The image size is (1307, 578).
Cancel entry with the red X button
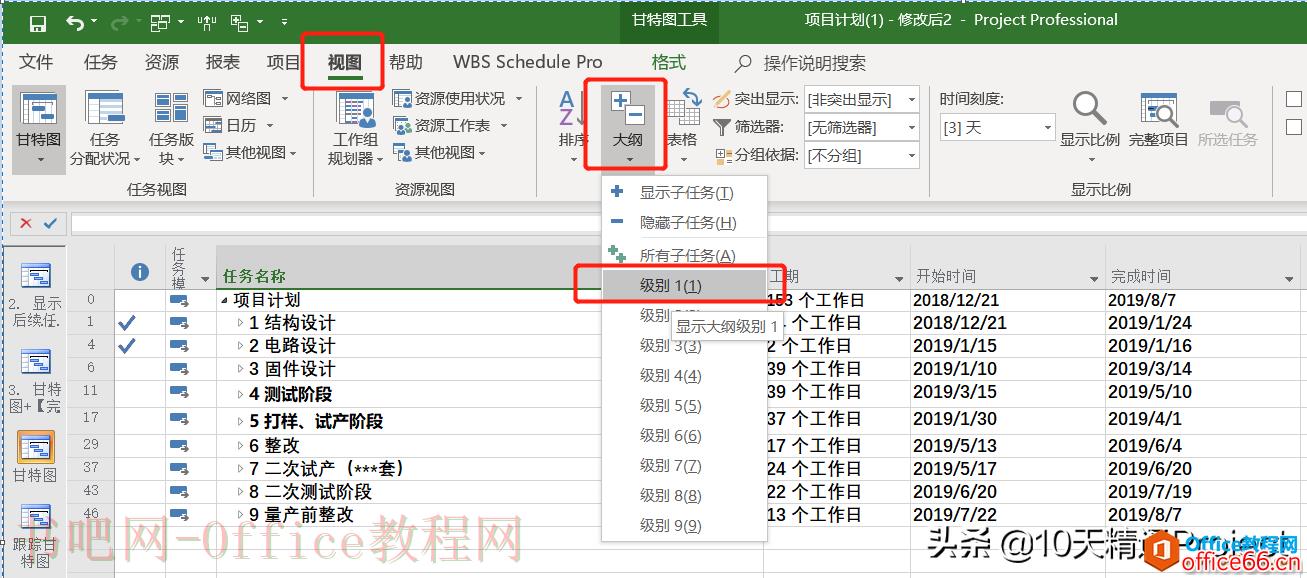25,223
